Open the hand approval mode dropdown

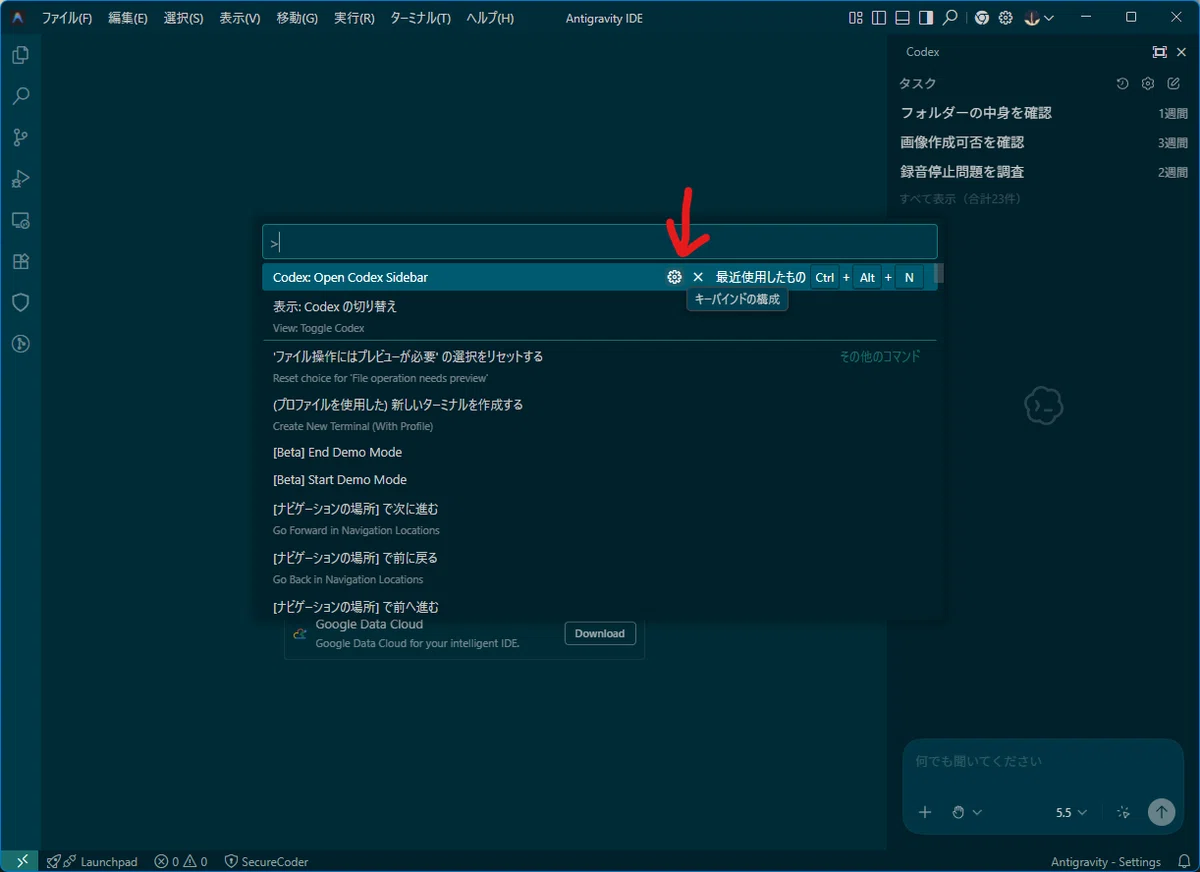tap(967, 812)
